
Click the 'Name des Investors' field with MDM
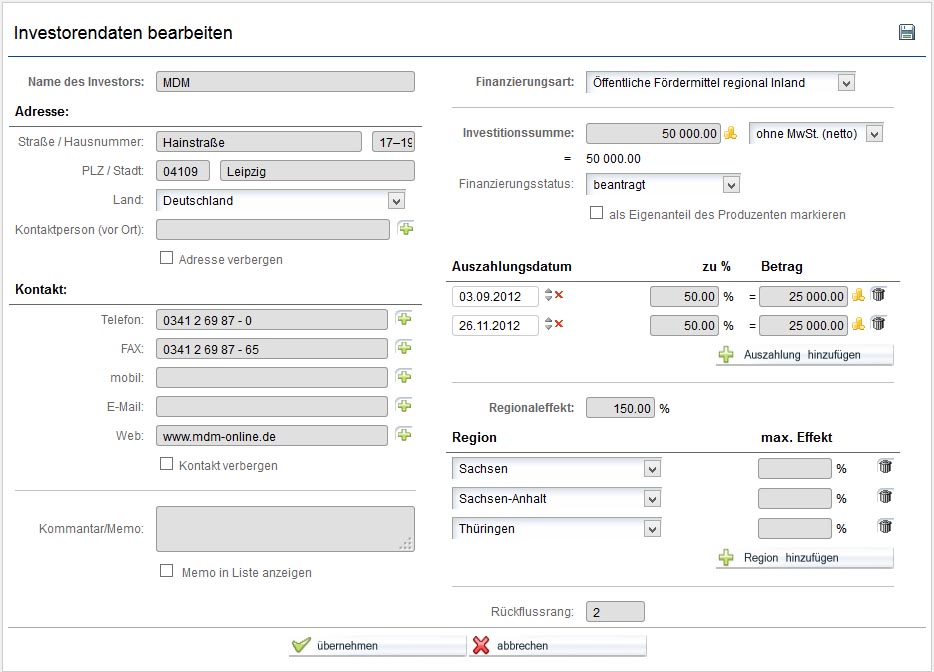(285, 82)
